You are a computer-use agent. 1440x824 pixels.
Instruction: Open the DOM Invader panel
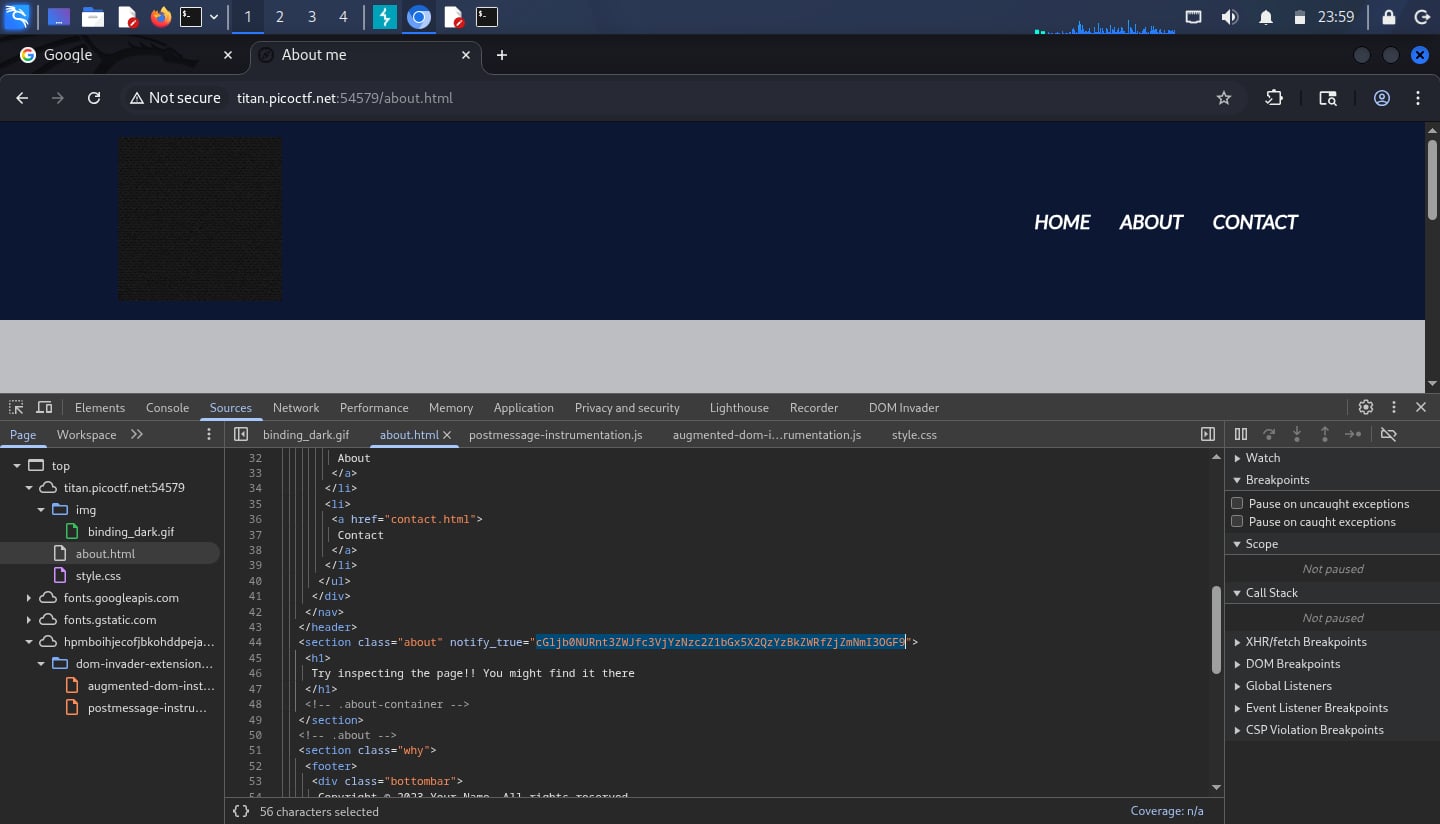coord(903,407)
